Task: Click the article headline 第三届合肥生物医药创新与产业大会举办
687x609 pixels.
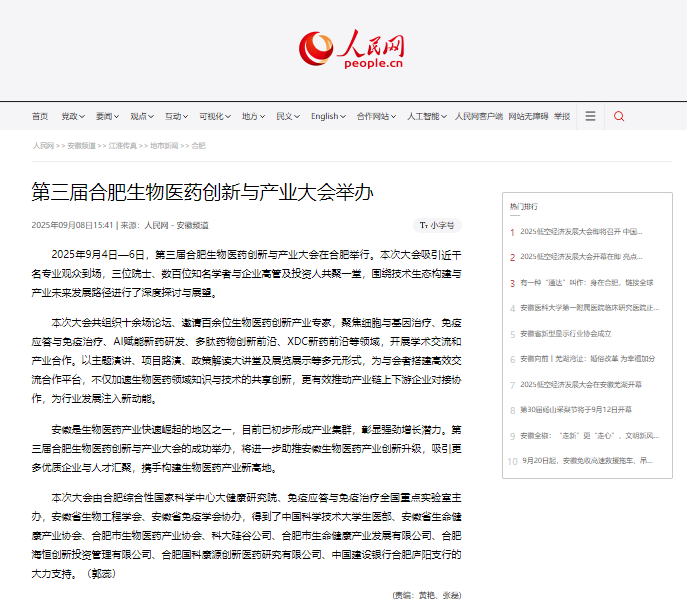Action: (x=202, y=192)
